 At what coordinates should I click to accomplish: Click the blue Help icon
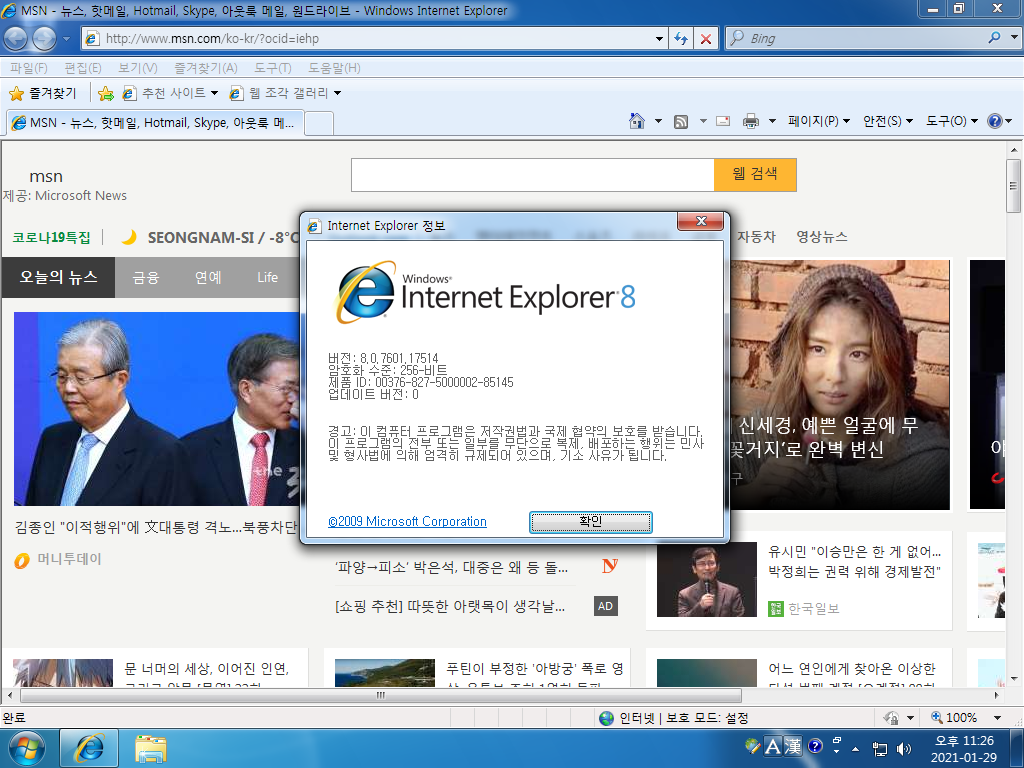995,121
